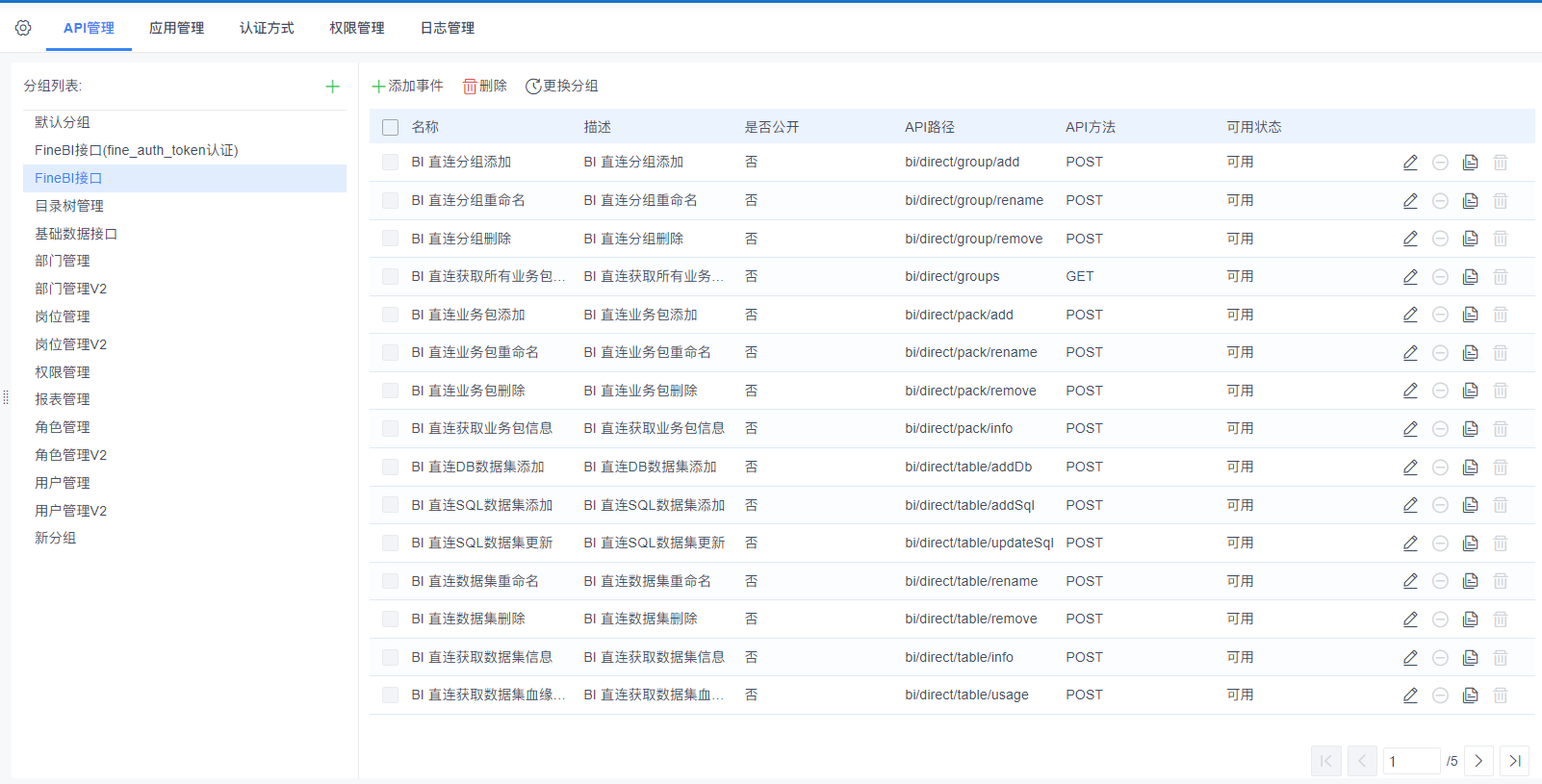Go to the previous page
The image size is (1542, 784).
[1362, 761]
